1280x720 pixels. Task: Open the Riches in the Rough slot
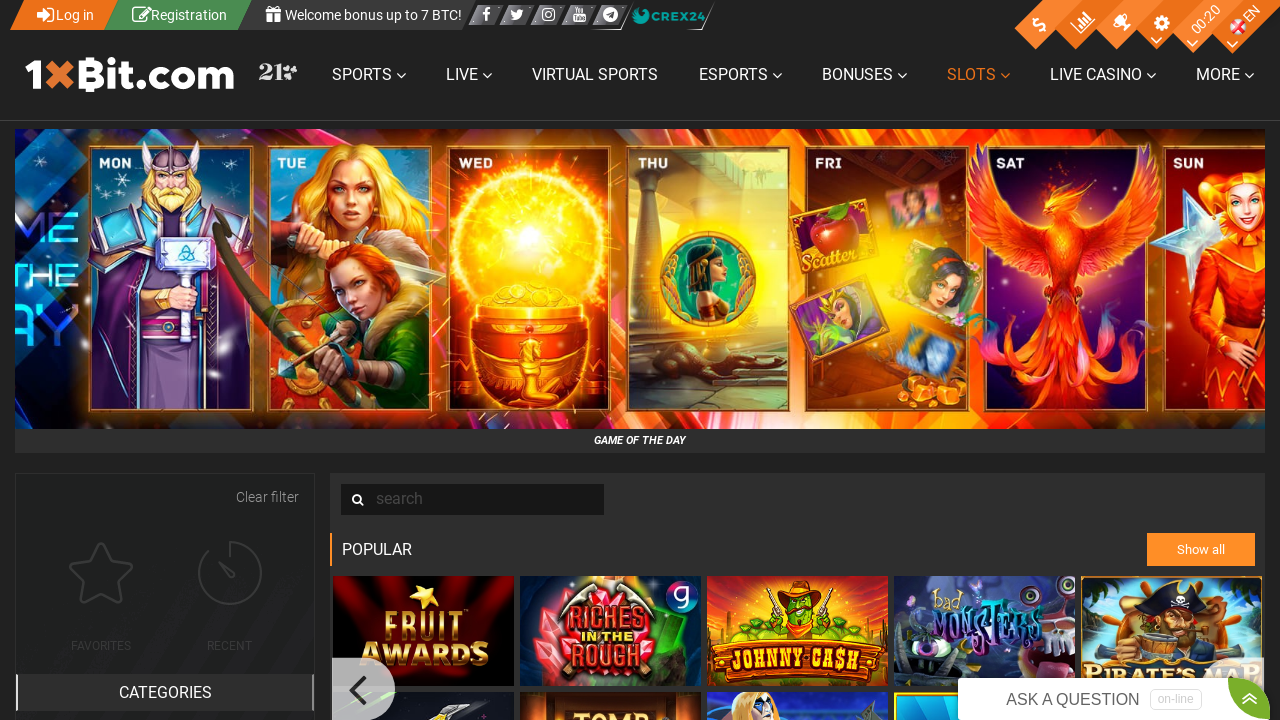tap(610, 631)
